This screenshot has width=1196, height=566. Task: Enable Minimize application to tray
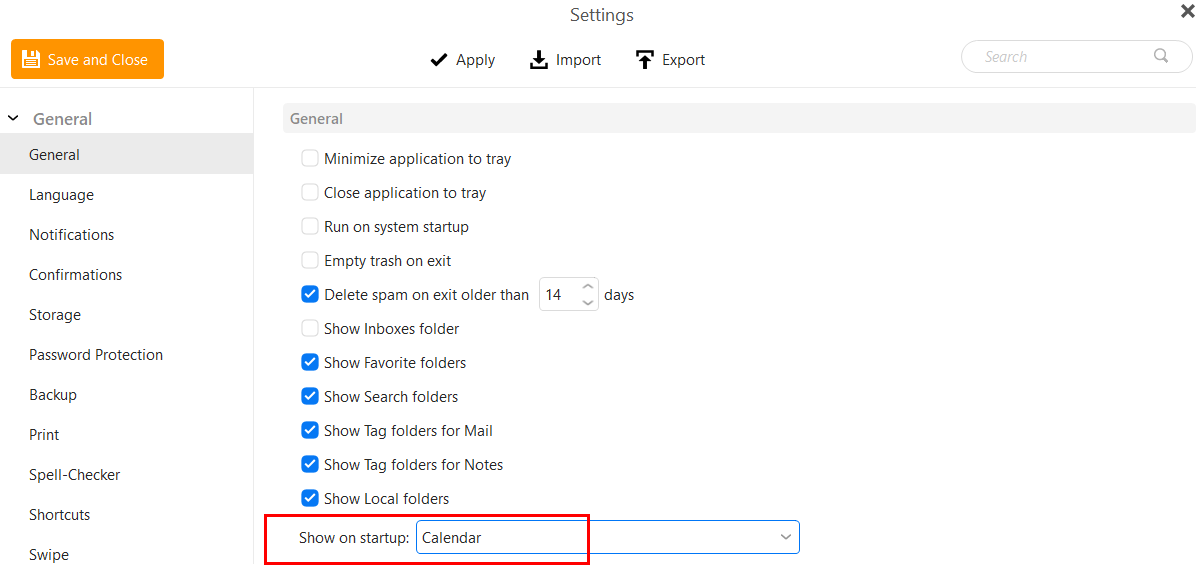tap(310, 159)
